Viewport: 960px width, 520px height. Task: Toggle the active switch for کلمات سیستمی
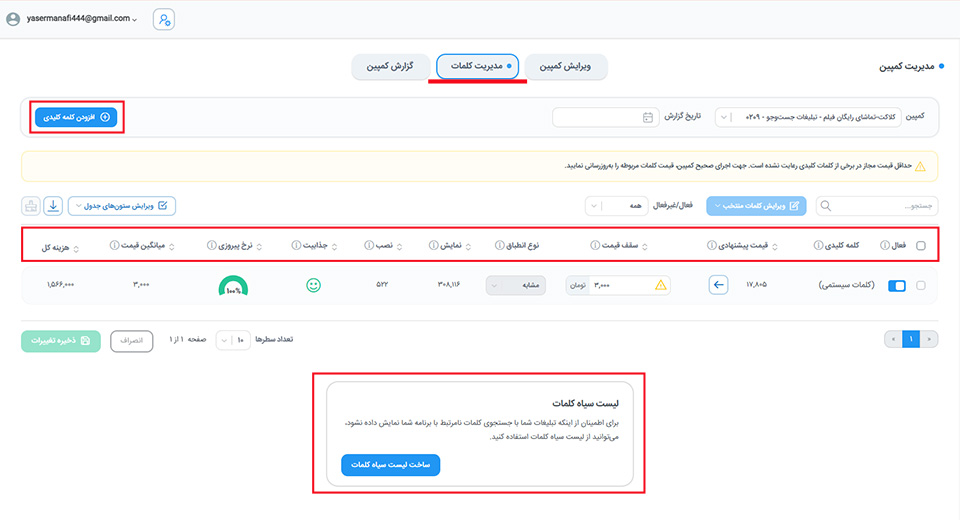point(896,286)
